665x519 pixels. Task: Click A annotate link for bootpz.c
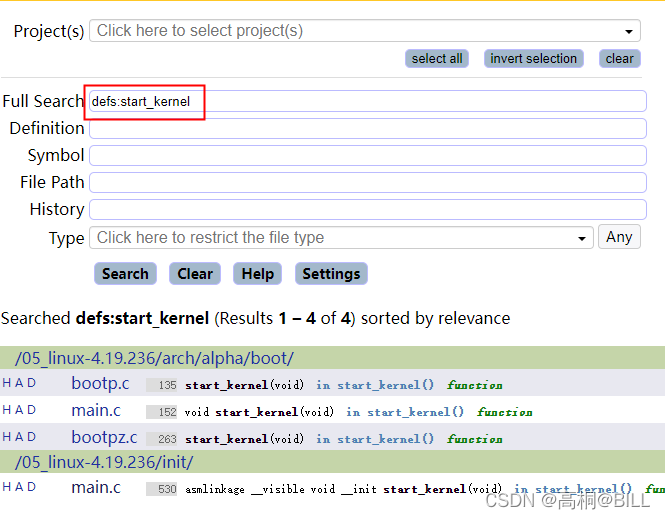click(x=19, y=437)
